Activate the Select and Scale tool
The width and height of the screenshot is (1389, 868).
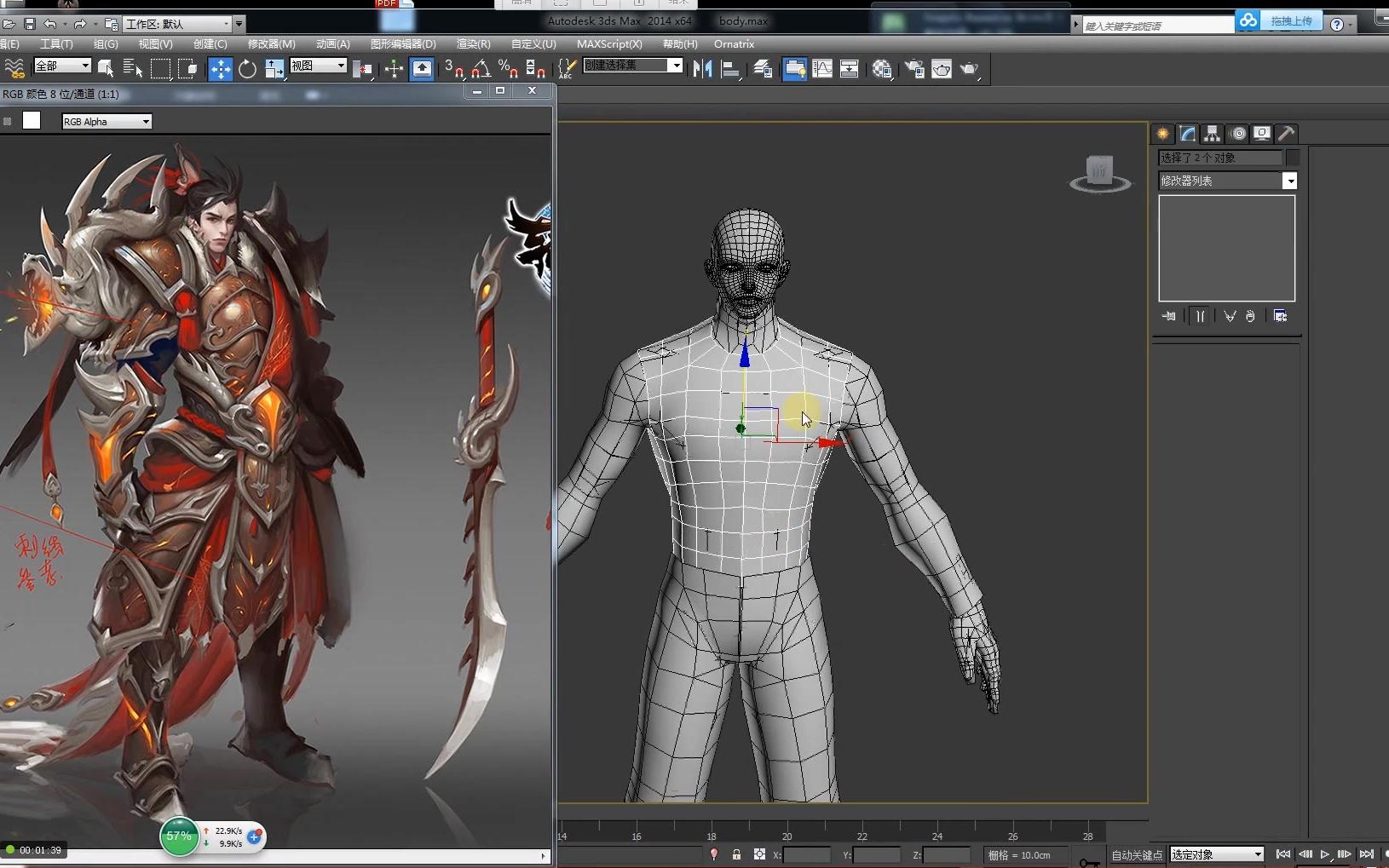[274, 68]
